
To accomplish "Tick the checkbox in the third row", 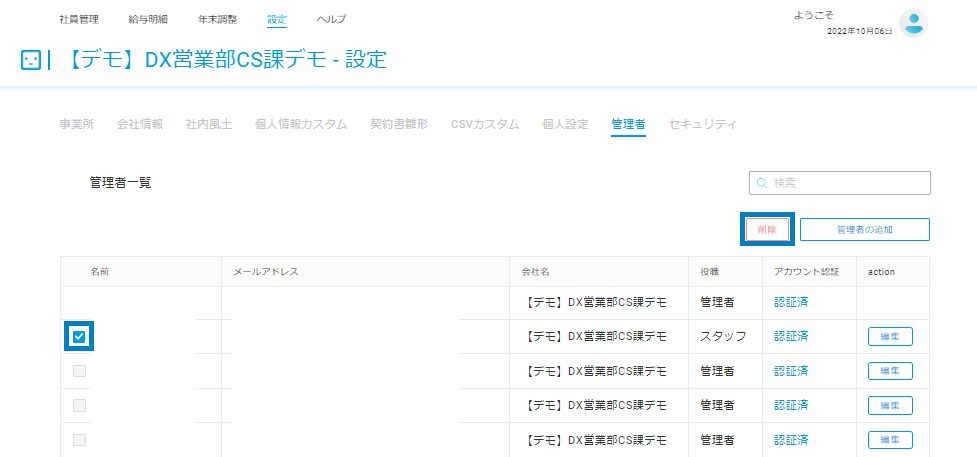I will point(79,372).
